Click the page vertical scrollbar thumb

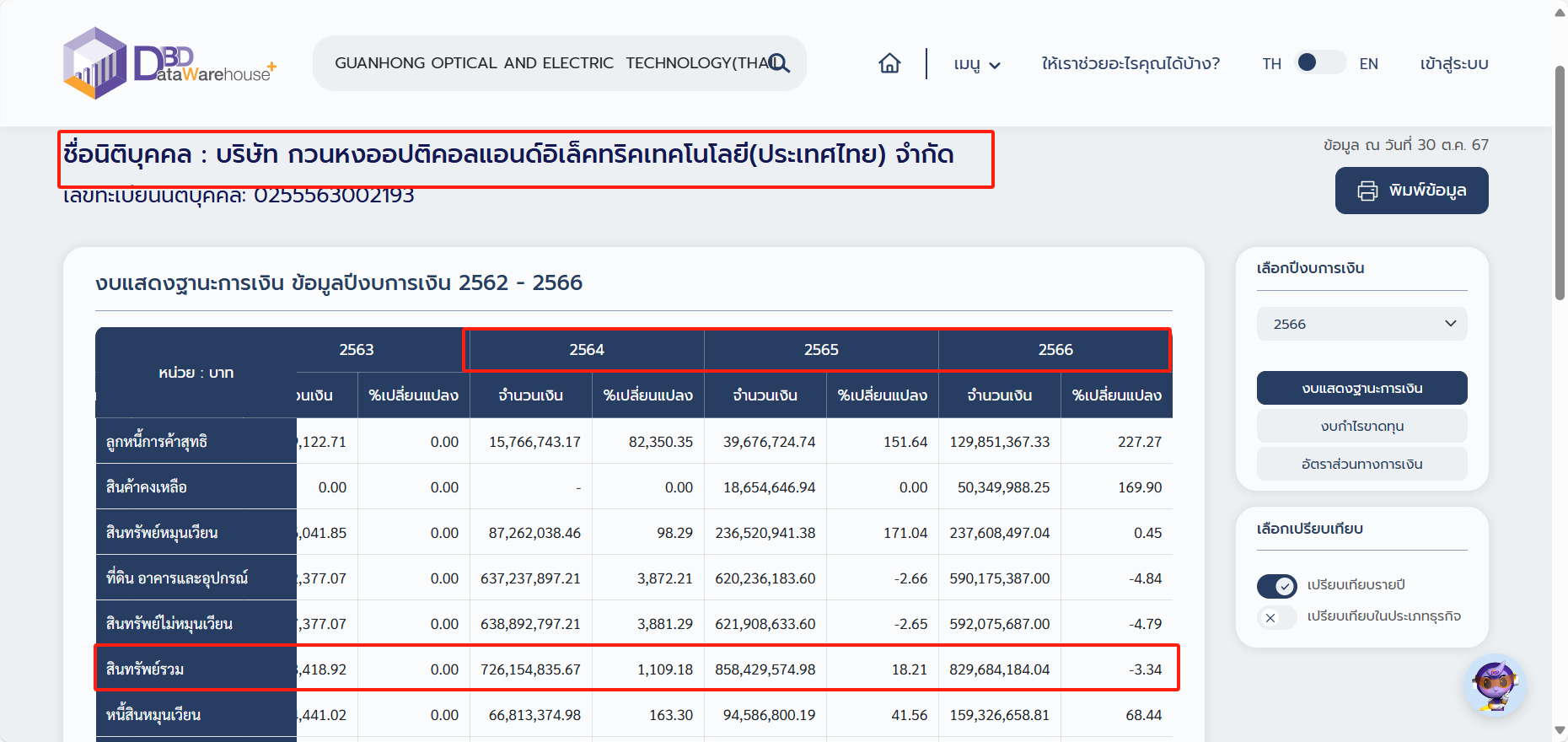click(1560, 182)
